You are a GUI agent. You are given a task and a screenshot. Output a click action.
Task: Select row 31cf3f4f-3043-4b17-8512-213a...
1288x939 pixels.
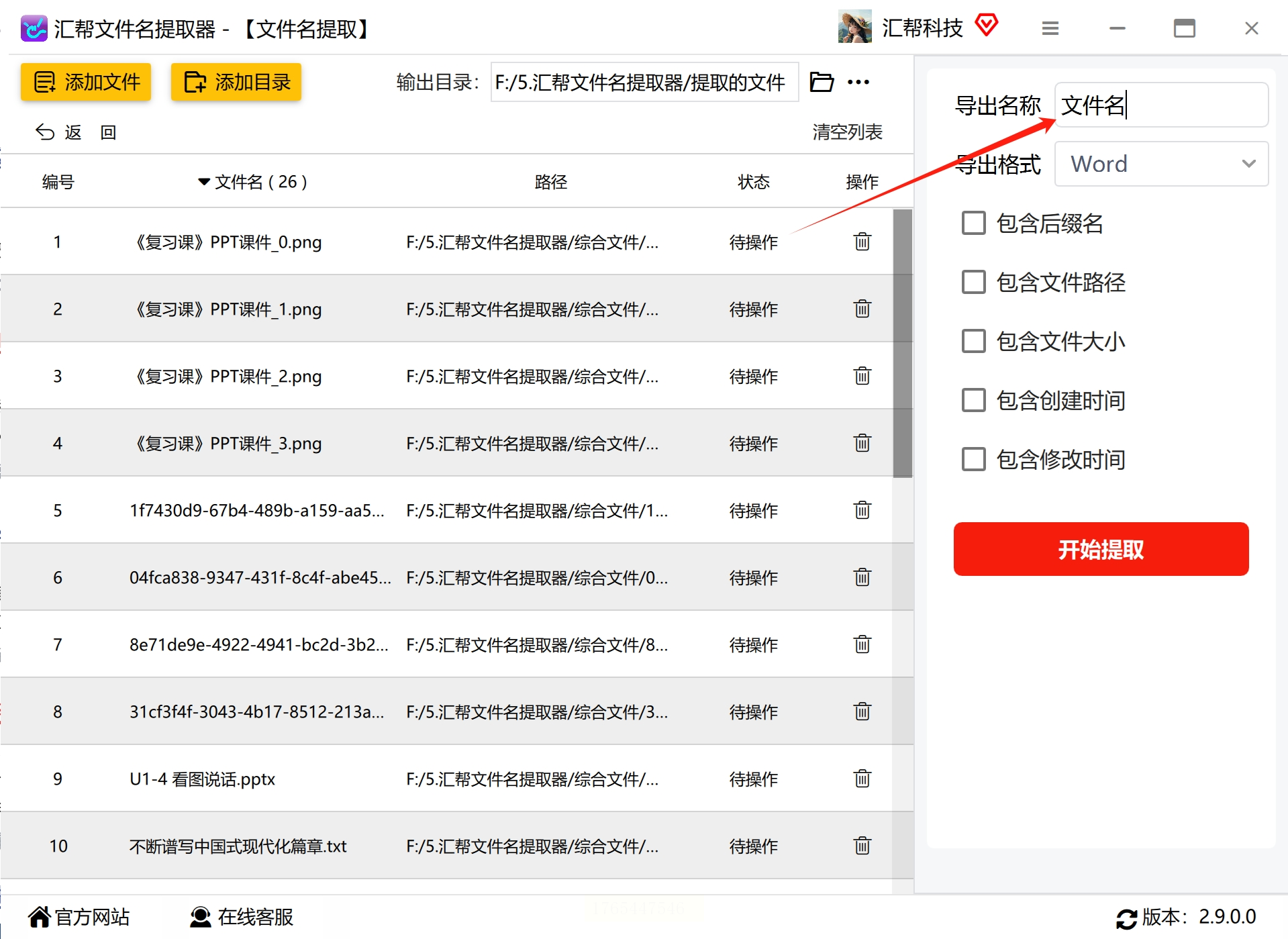tap(257, 711)
